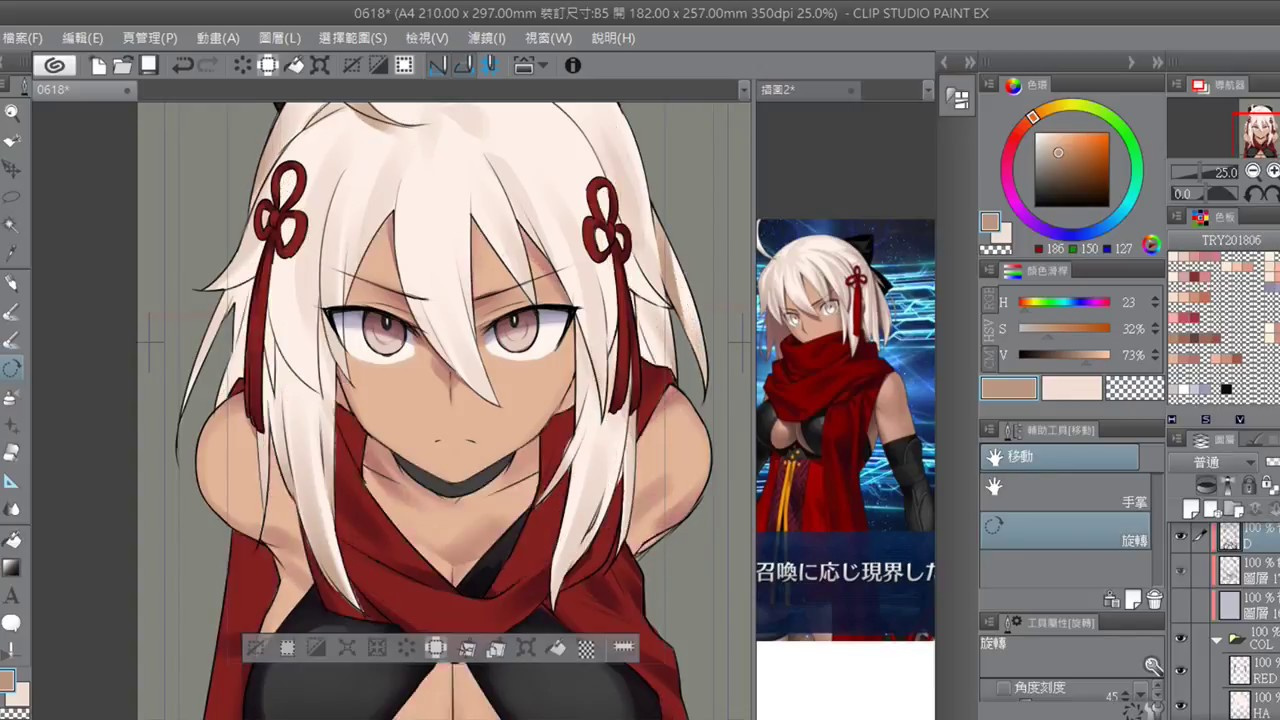Open the angle step value dropdown

[1140, 693]
